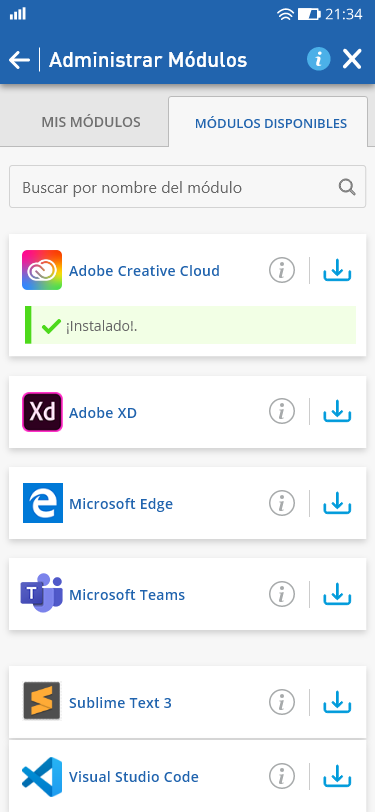Screen dimensions: 375x812
Task: Open the blue info icon in header
Action: 319,60
